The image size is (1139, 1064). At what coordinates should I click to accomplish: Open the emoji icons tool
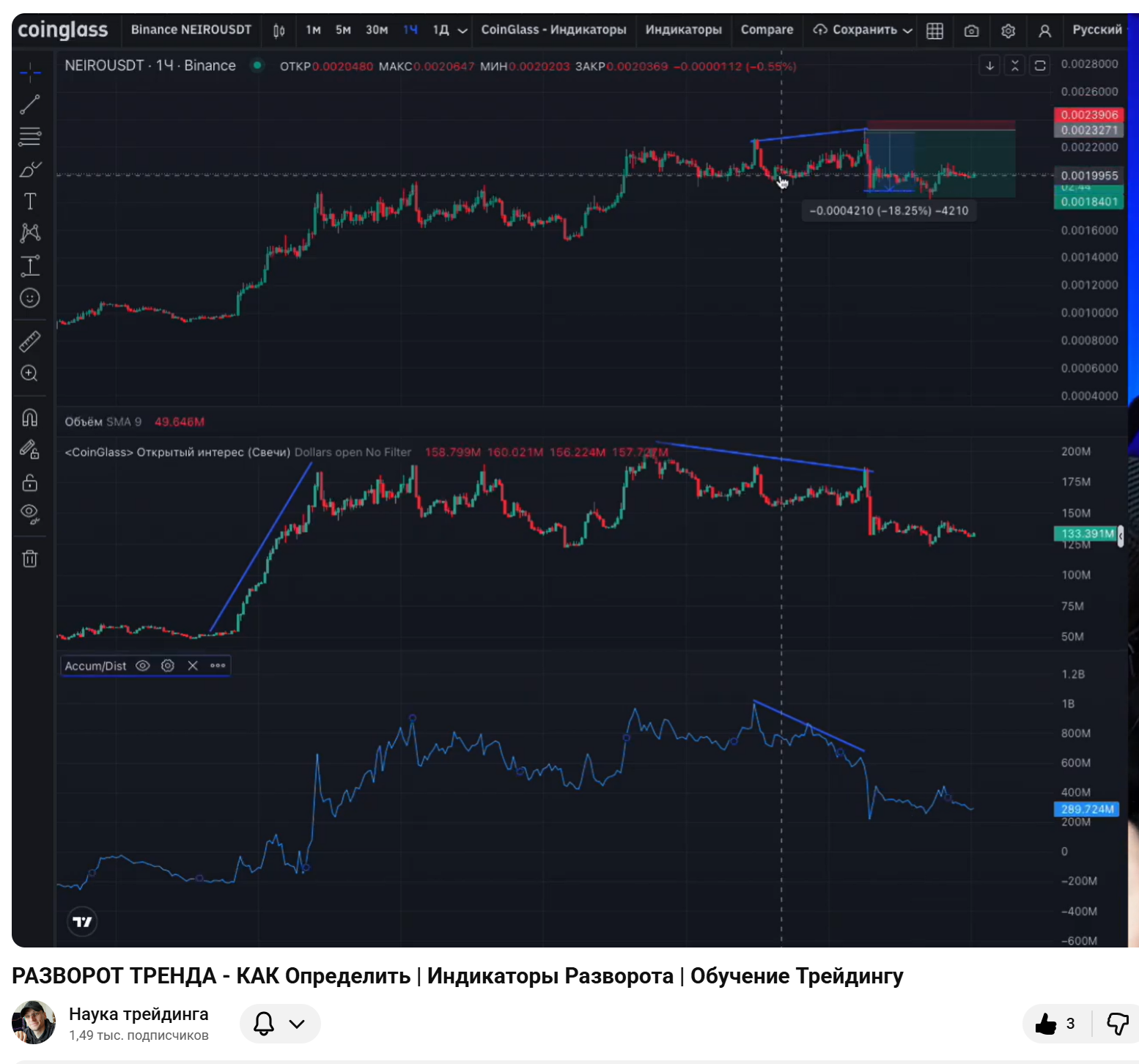coord(30,298)
